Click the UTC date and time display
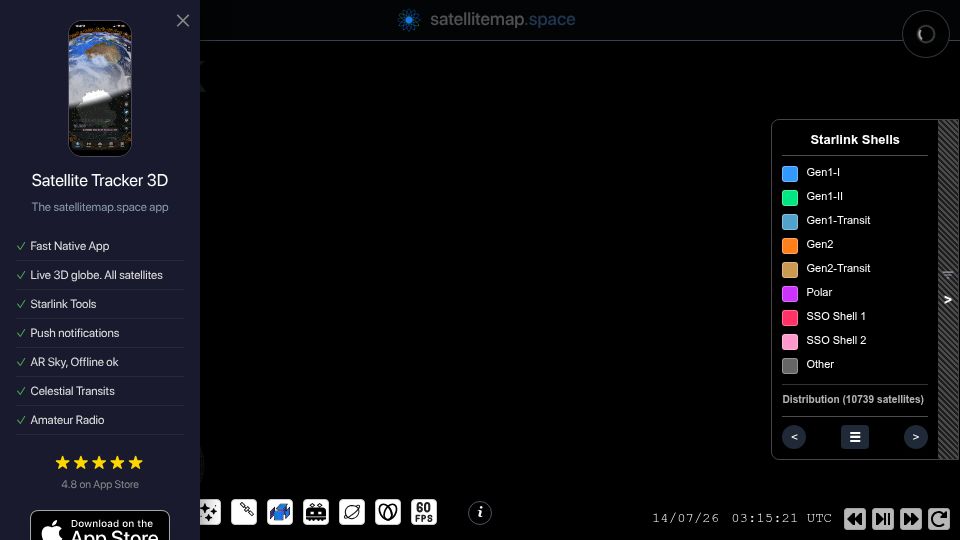This screenshot has height=540, width=960. click(741, 519)
